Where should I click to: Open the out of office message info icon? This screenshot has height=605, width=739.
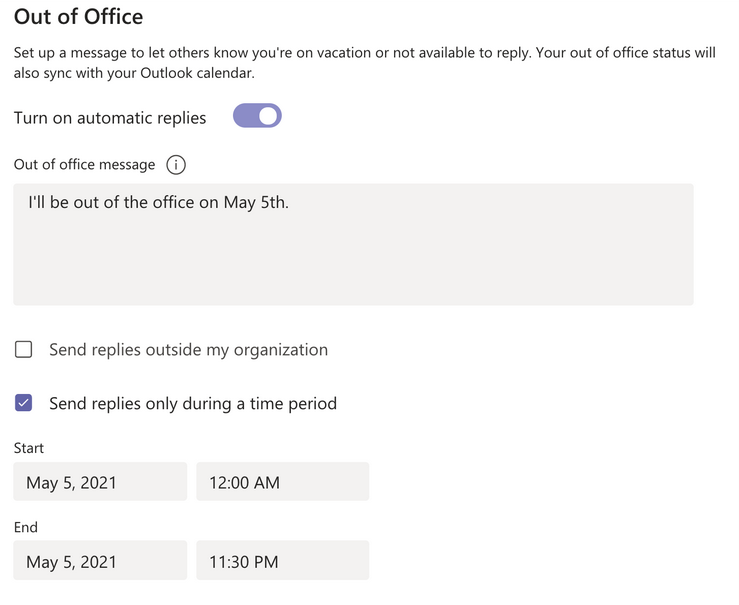coord(176,165)
